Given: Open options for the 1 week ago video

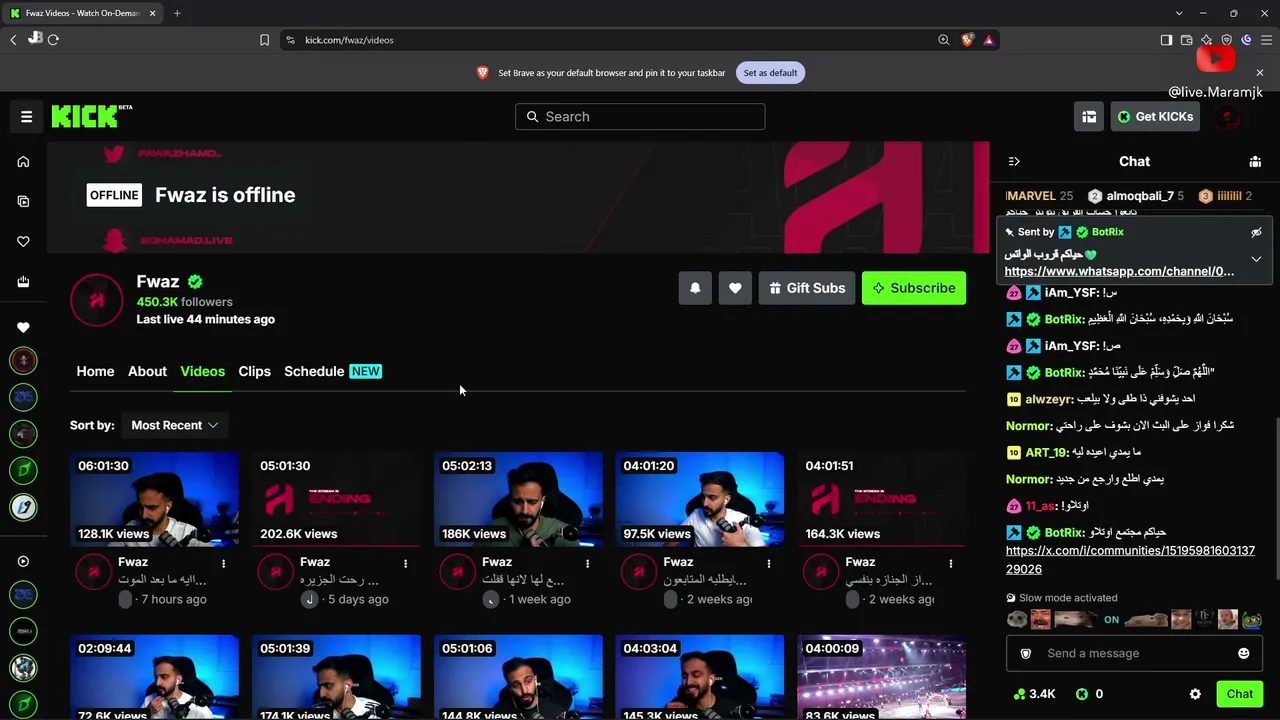Looking at the screenshot, I should (x=587, y=564).
